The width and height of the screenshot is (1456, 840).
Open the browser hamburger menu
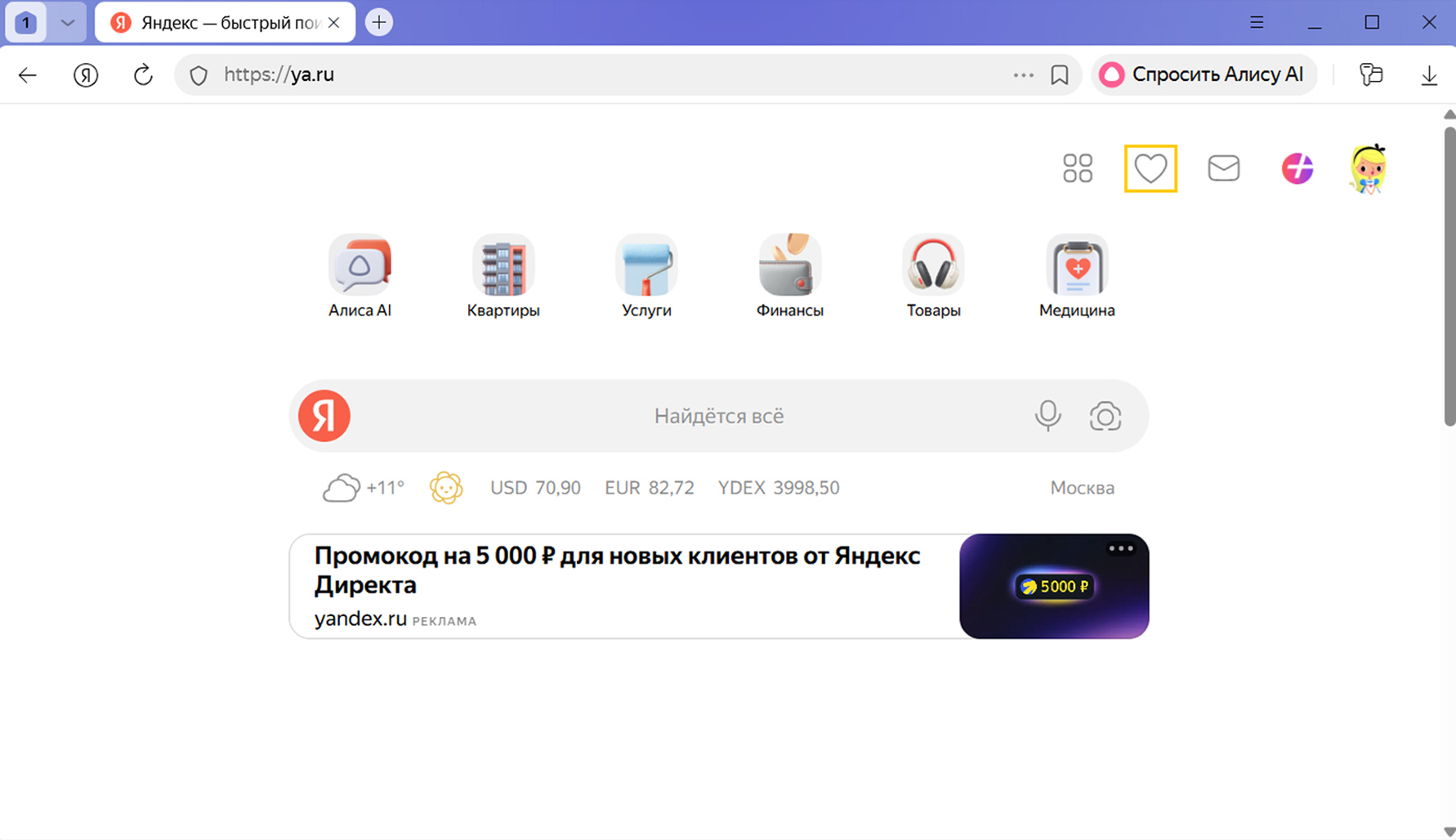tap(1257, 23)
